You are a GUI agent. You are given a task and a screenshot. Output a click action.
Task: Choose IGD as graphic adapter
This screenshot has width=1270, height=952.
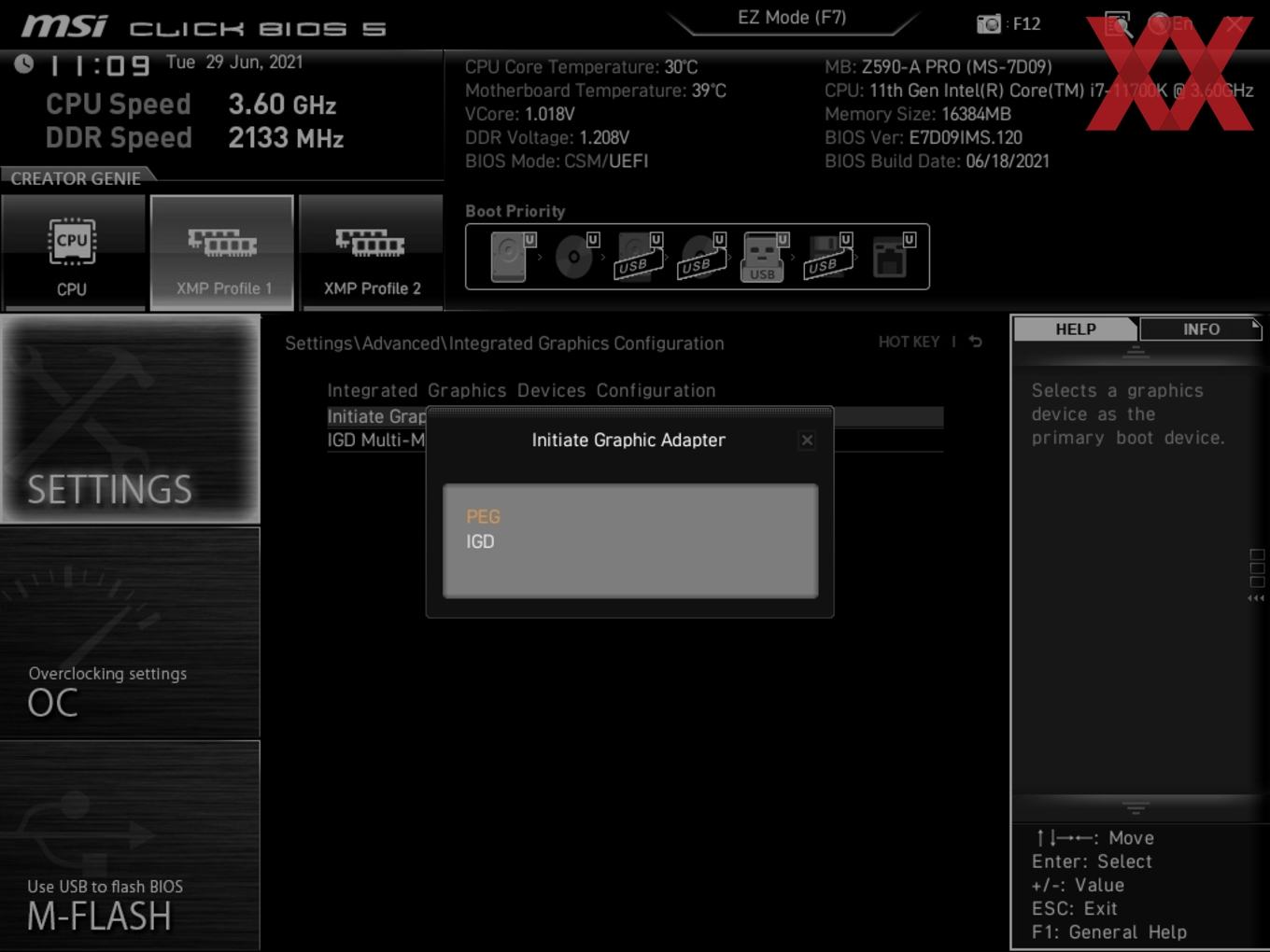(480, 541)
